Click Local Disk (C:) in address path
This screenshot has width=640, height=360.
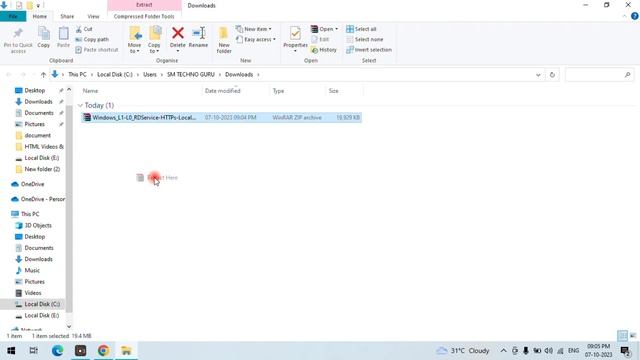pos(115,75)
